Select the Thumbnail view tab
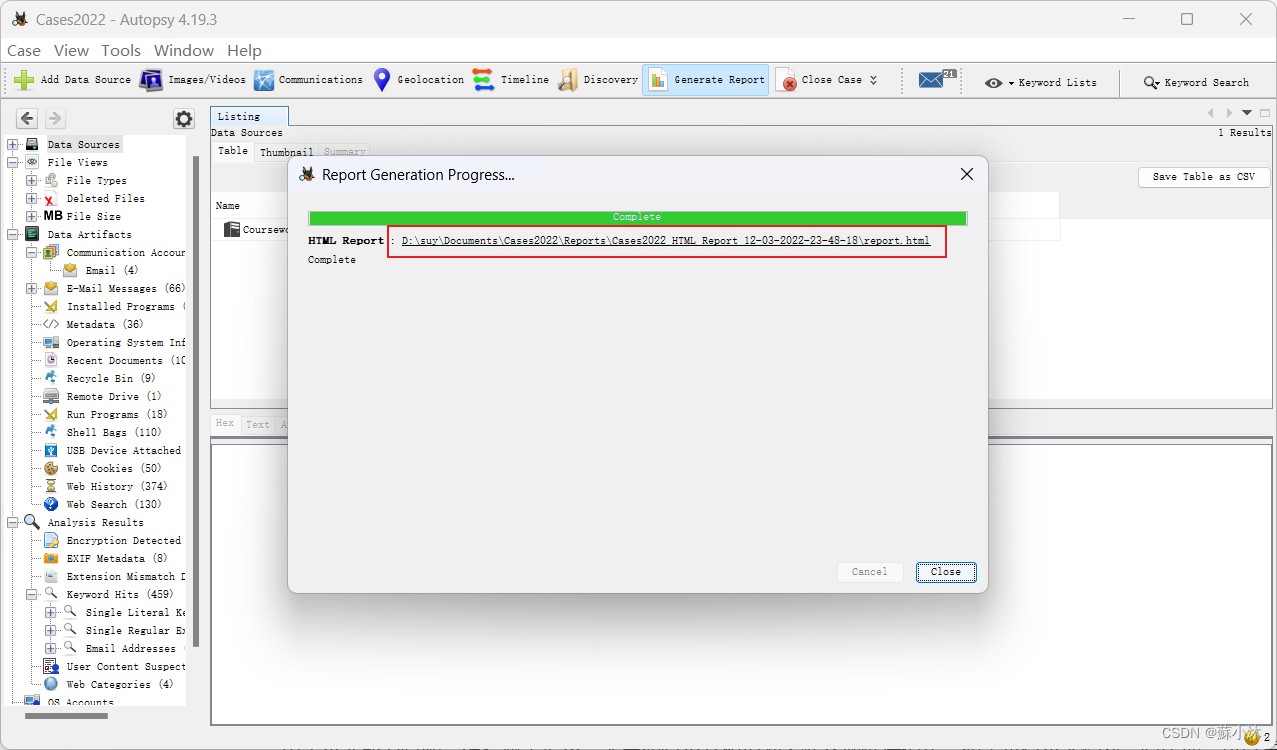The image size is (1277, 750). (x=286, y=152)
